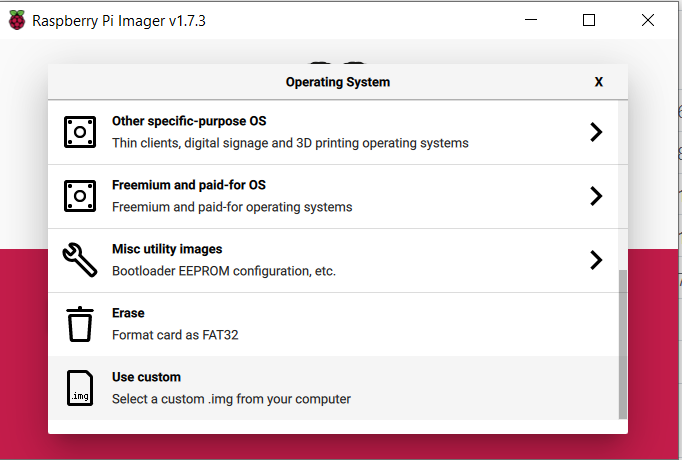Choose the "Use custom" option label
Viewport: 682px width, 460px height.
click(146, 377)
